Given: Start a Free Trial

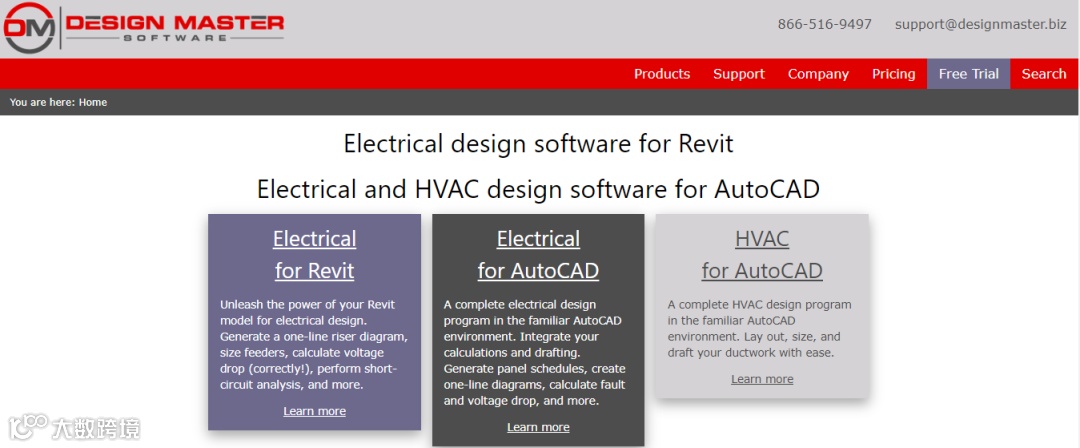Looking at the screenshot, I should click(x=968, y=74).
